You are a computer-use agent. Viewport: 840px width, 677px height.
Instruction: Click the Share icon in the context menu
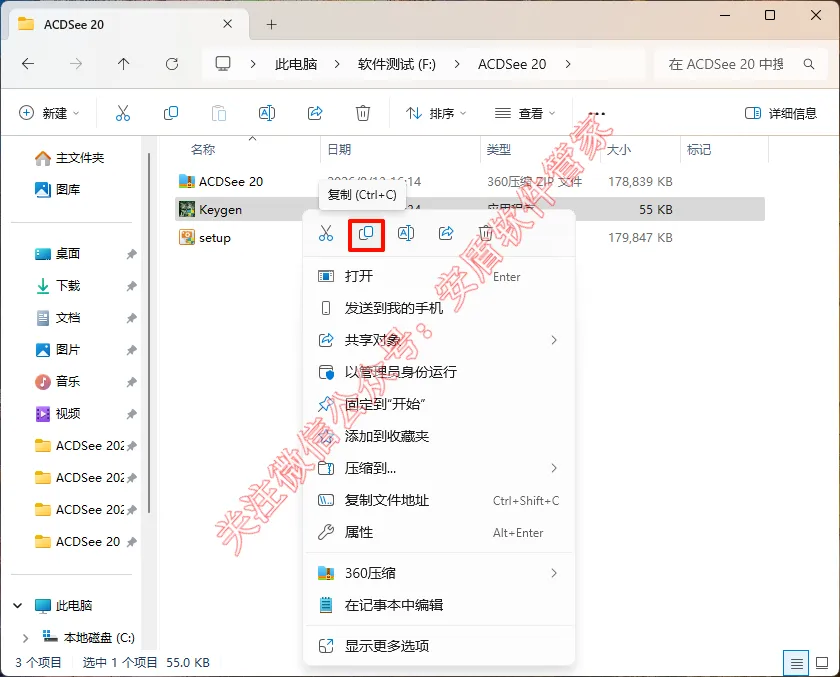[446, 234]
